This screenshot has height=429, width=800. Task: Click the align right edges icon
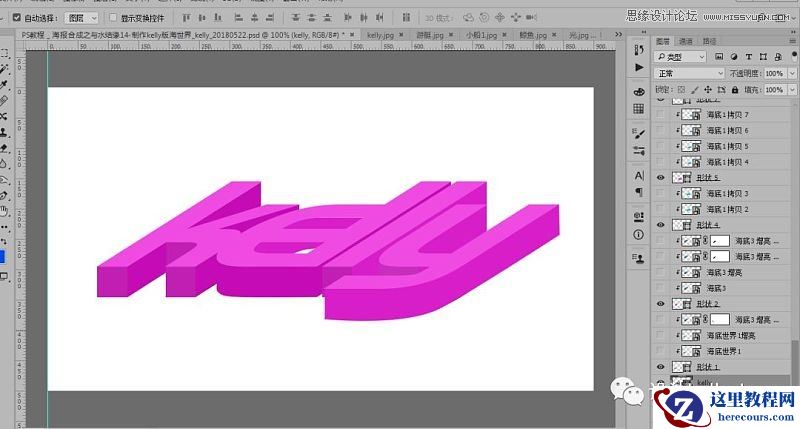click(270, 18)
